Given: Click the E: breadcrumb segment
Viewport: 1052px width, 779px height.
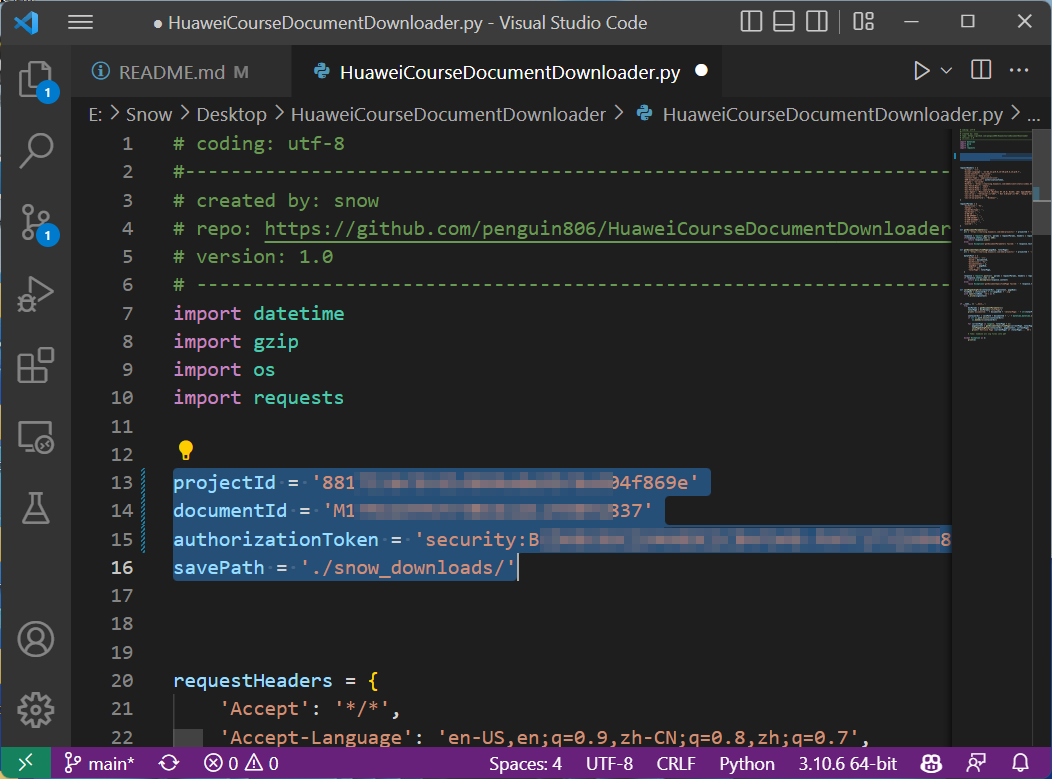Looking at the screenshot, I should click(x=95, y=115).
